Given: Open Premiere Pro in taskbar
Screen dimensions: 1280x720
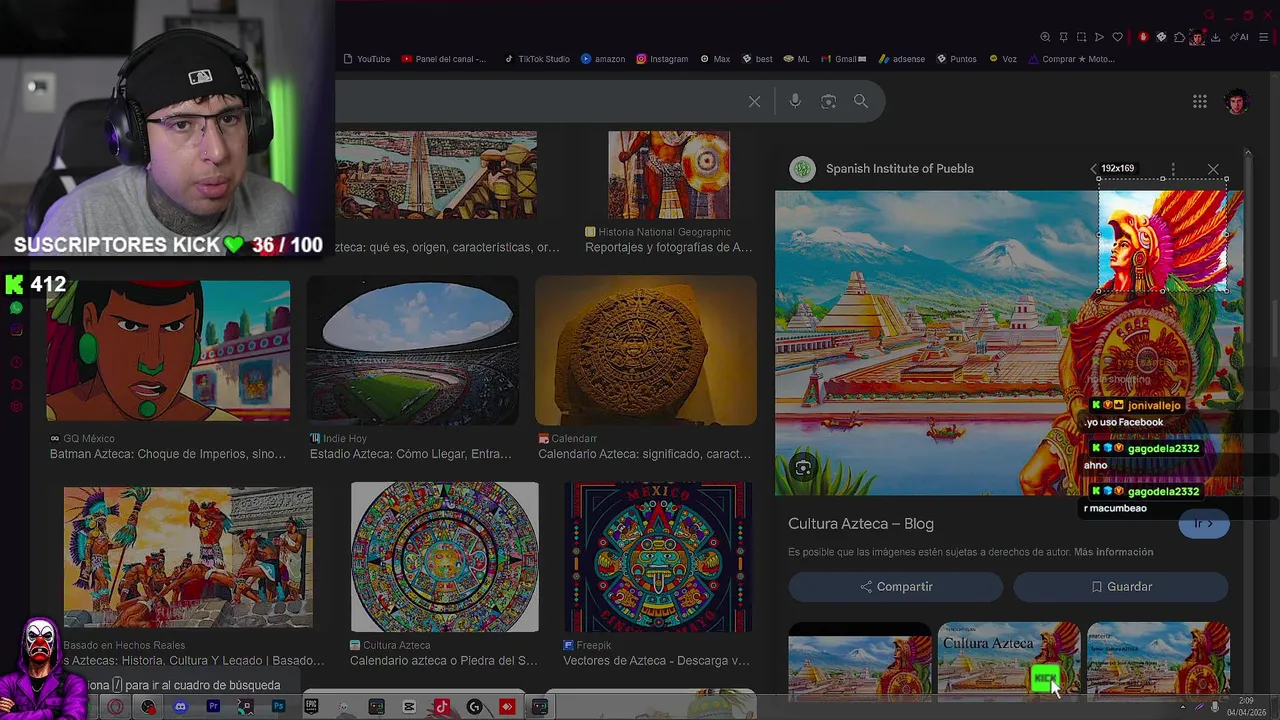Looking at the screenshot, I should coord(213,707).
